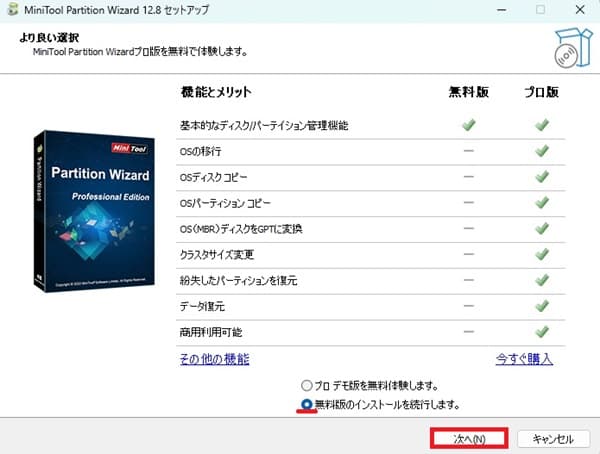Click the MiniTool setup title bar icon
This screenshot has height=454, width=600.
coord(13,9)
